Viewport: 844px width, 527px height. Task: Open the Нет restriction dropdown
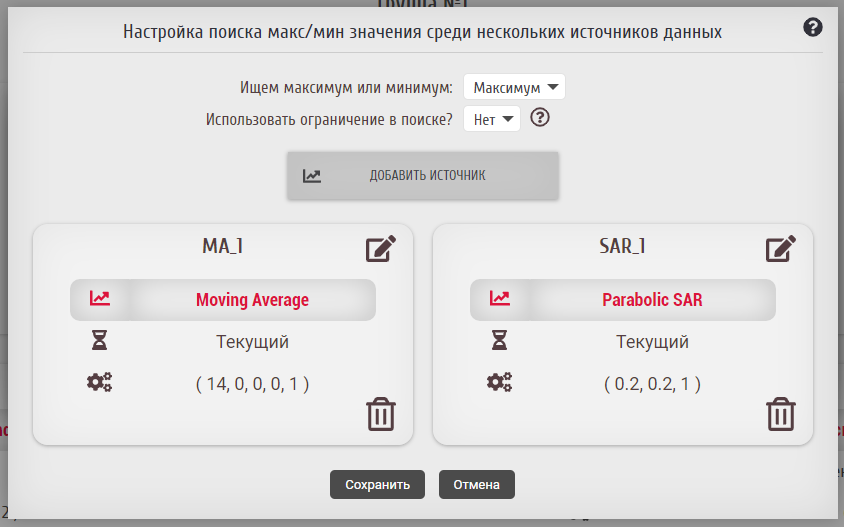pos(497,119)
